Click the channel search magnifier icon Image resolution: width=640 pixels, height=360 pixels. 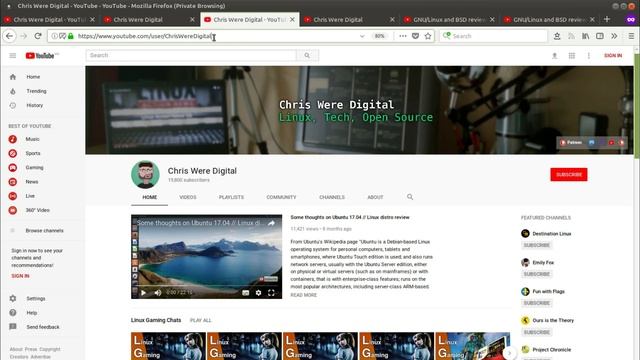click(410, 197)
